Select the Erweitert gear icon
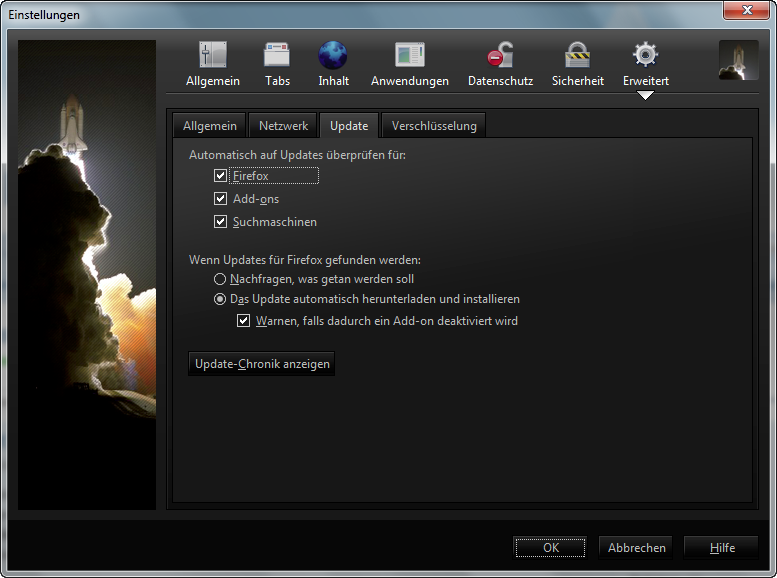This screenshot has height=578, width=777. point(645,54)
